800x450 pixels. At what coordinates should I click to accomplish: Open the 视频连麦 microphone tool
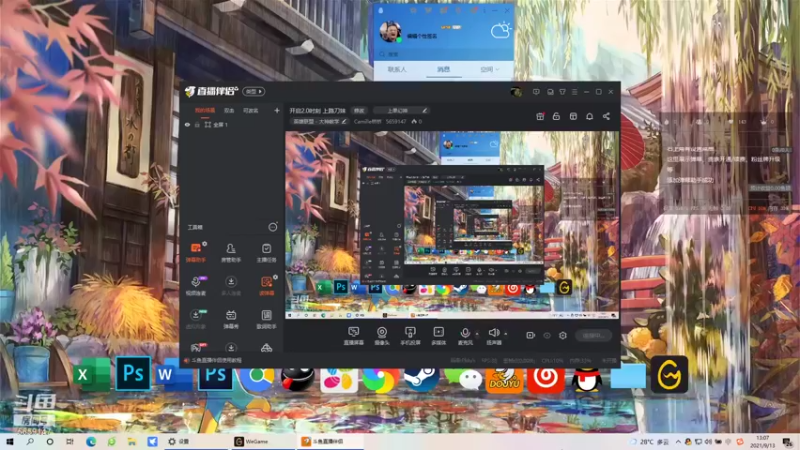click(x=195, y=286)
